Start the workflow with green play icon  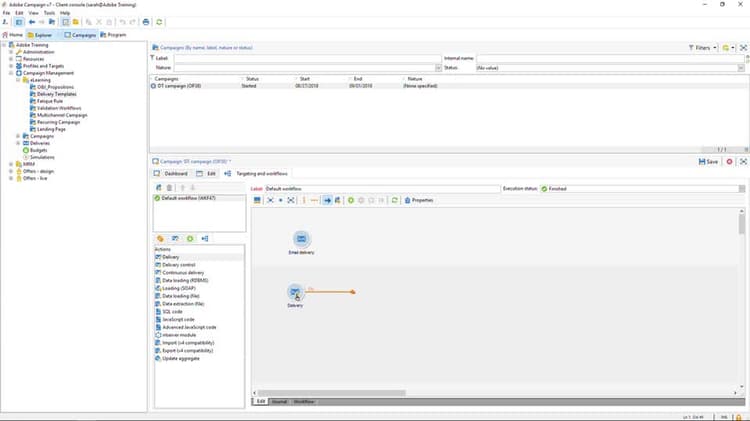351,200
